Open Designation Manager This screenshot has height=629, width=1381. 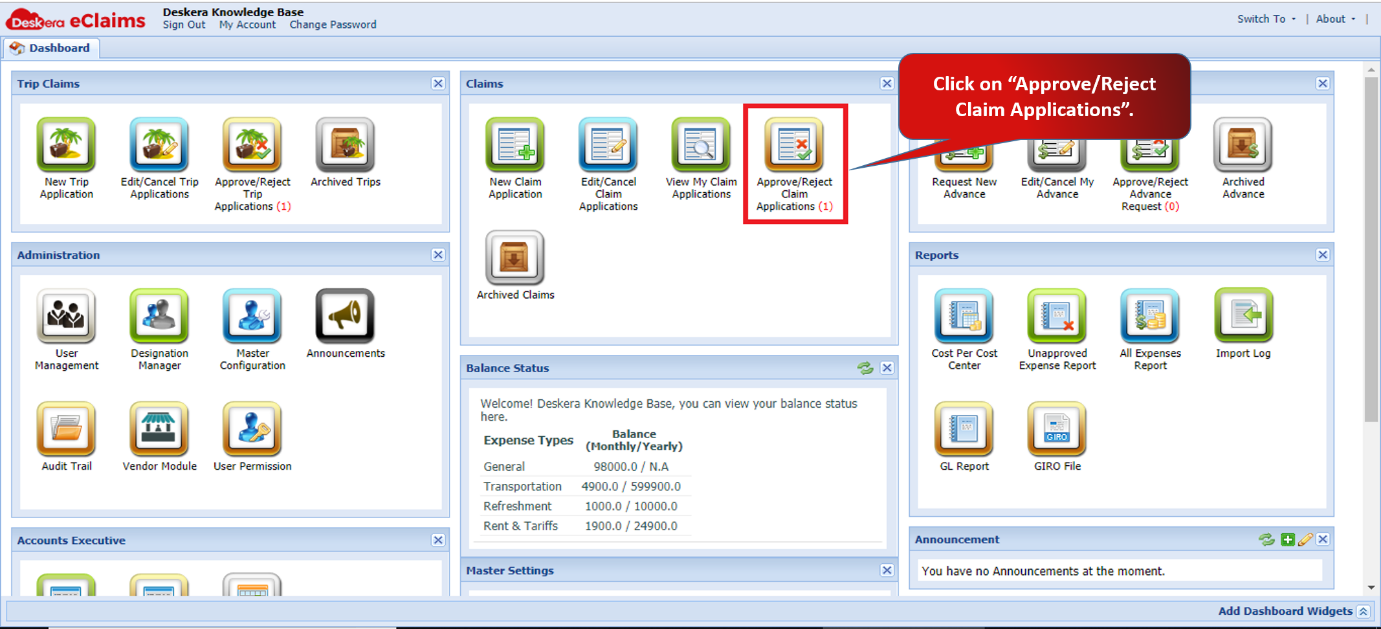coord(159,317)
